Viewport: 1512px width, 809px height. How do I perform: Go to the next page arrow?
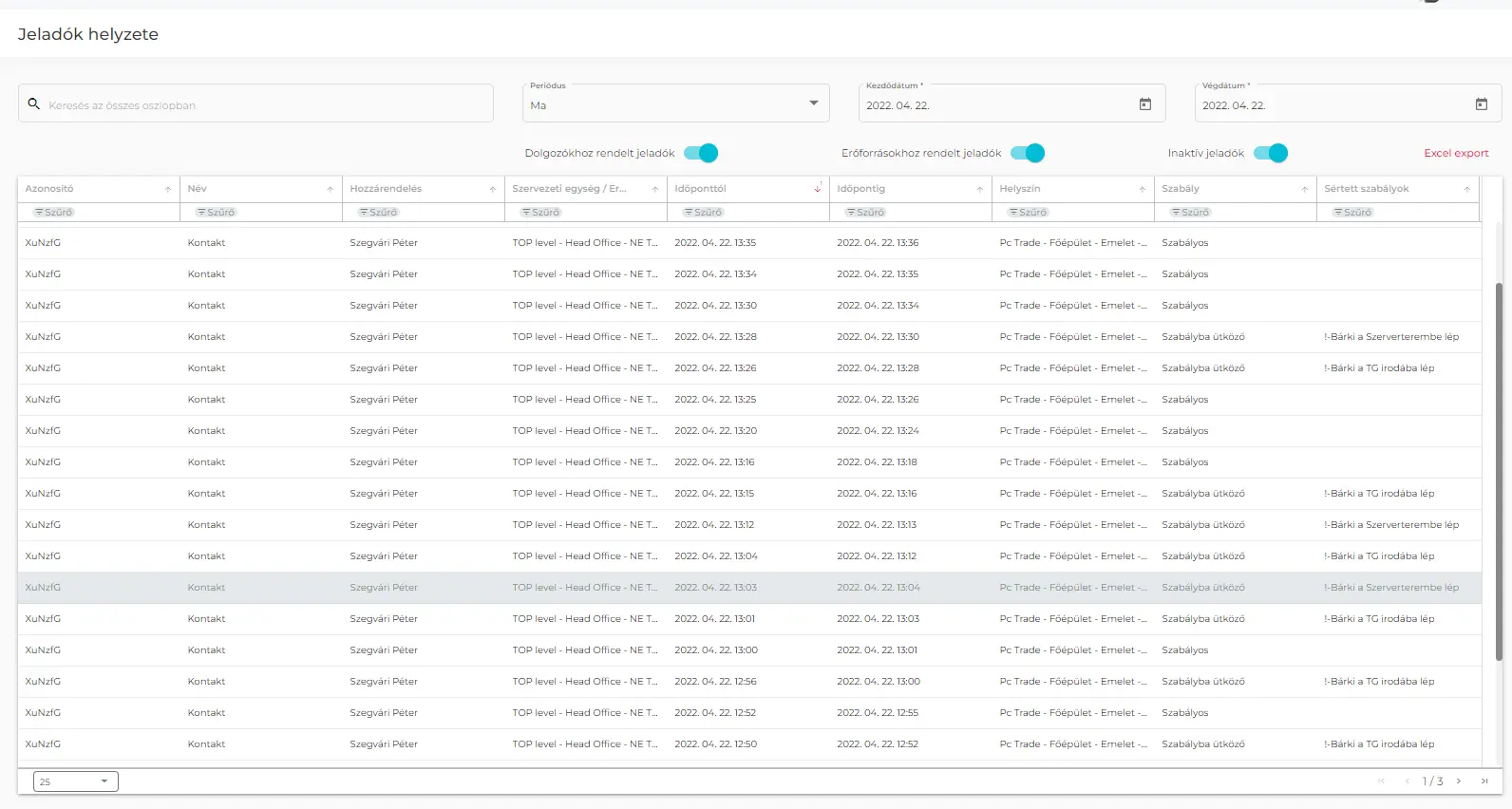pyautogui.click(x=1459, y=781)
